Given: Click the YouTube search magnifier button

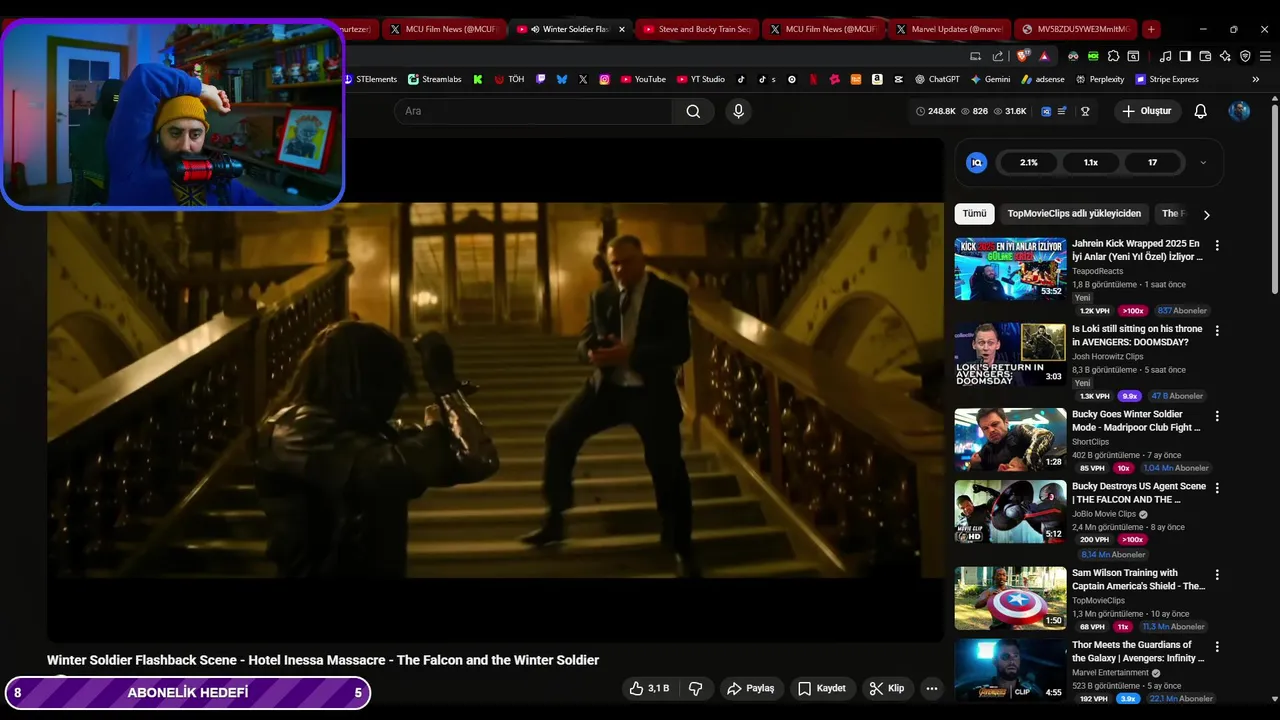Looking at the screenshot, I should (x=693, y=111).
